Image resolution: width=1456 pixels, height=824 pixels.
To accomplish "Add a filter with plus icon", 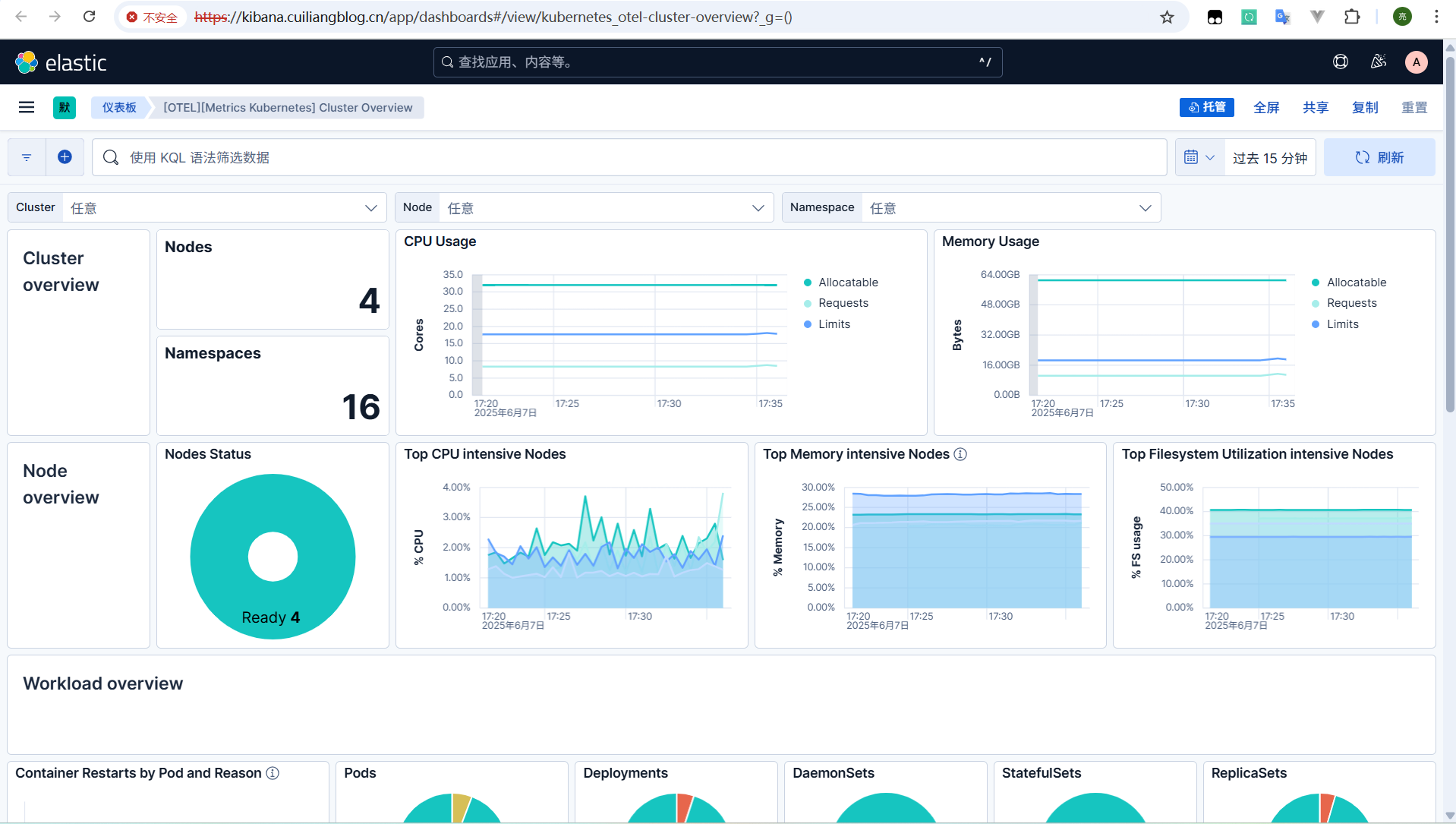I will [65, 156].
